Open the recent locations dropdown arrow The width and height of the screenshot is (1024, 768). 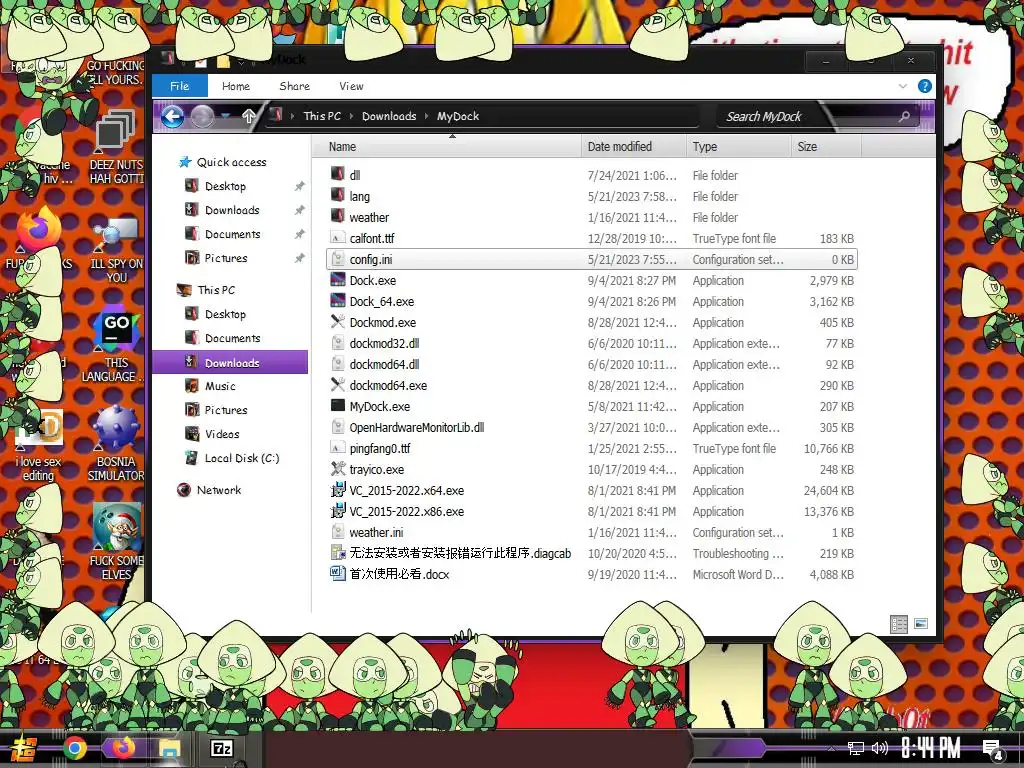point(226,116)
